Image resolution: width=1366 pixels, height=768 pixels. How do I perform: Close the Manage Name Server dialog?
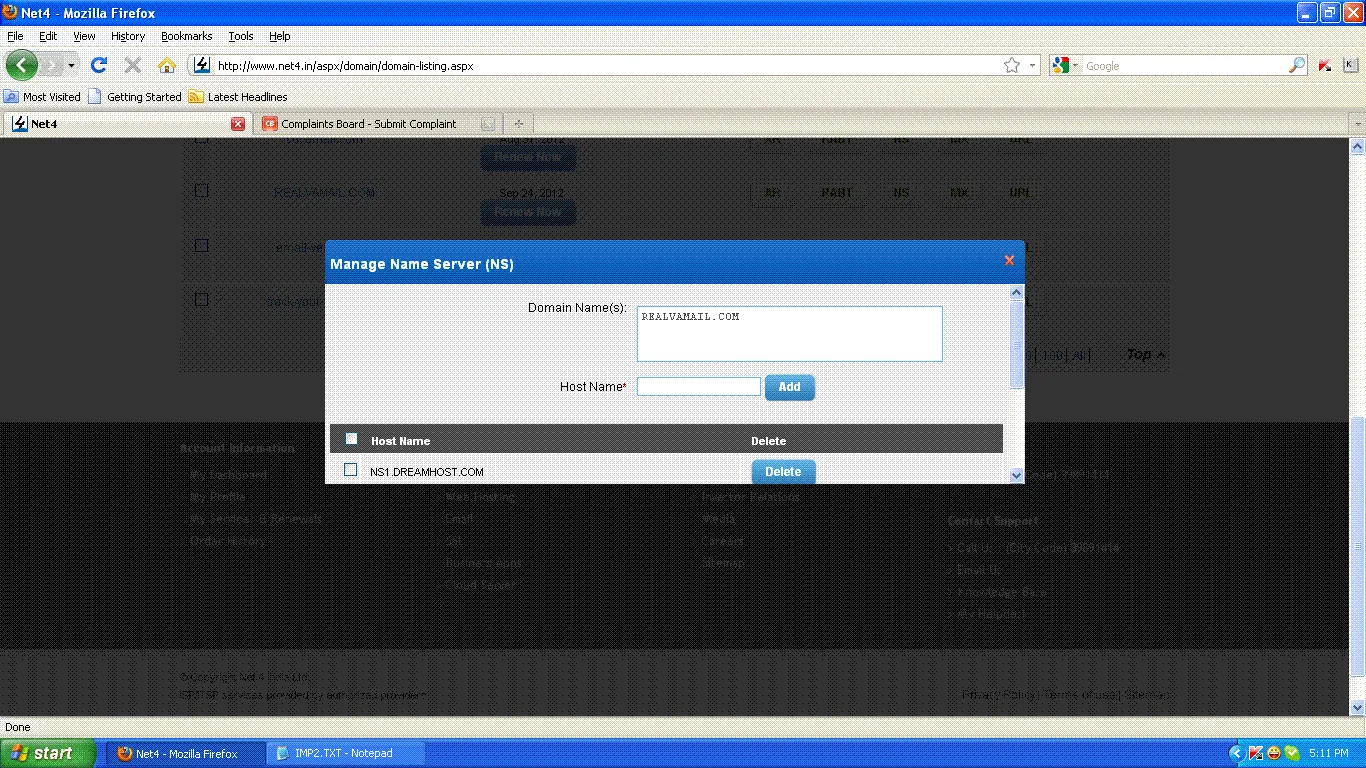(x=1009, y=260)
